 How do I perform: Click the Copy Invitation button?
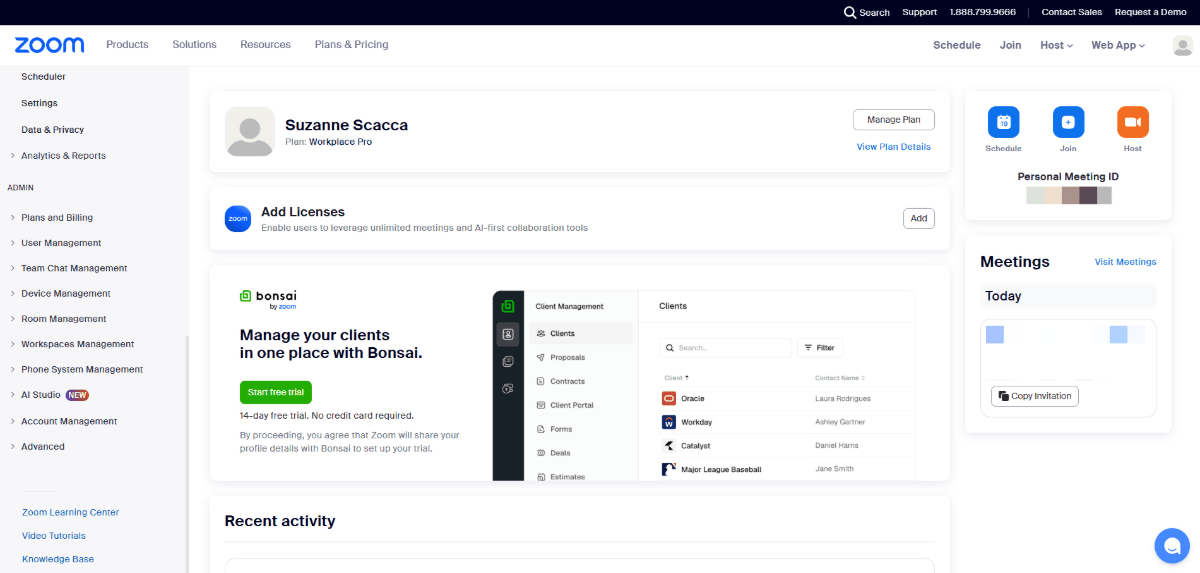[x=1035, y=396]
